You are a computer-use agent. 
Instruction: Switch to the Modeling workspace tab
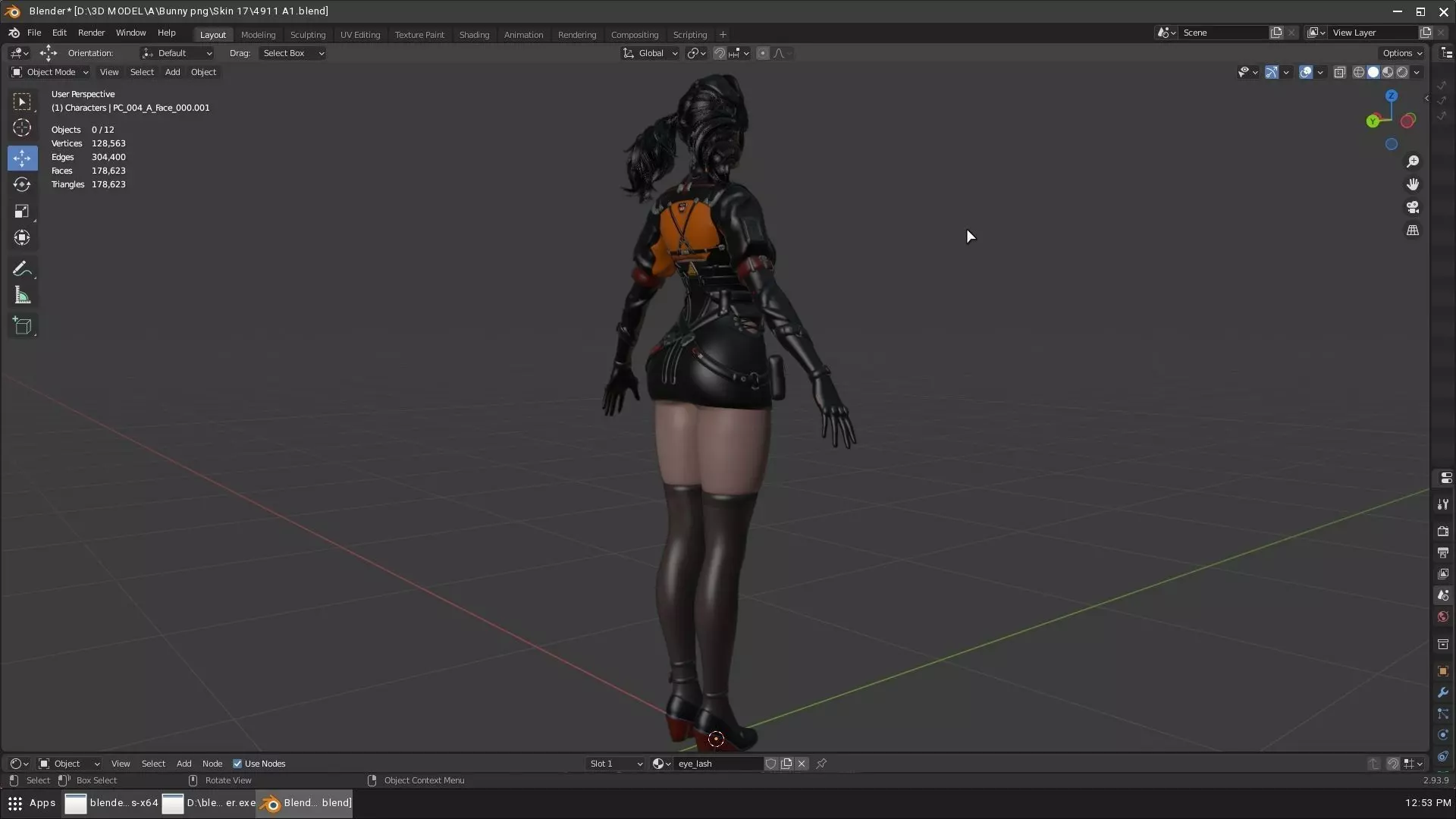(x=258, y=35)
